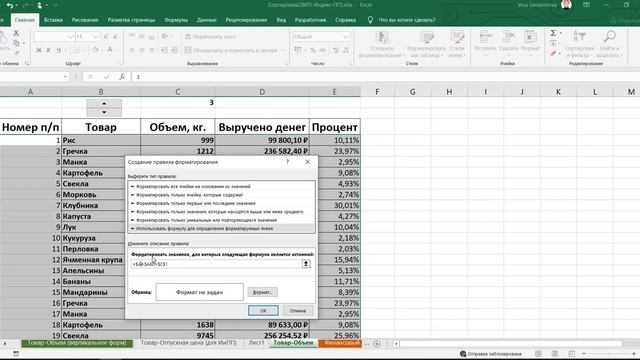This screenshot has height=360, width=640.
Task: Click the Cut scissors icon
Action: point(16,33)
